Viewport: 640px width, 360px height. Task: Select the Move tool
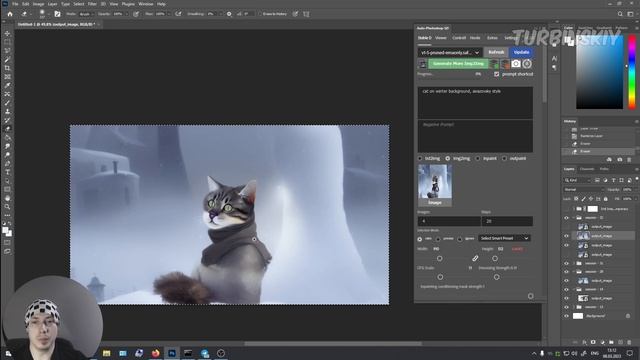pos(7,33)
